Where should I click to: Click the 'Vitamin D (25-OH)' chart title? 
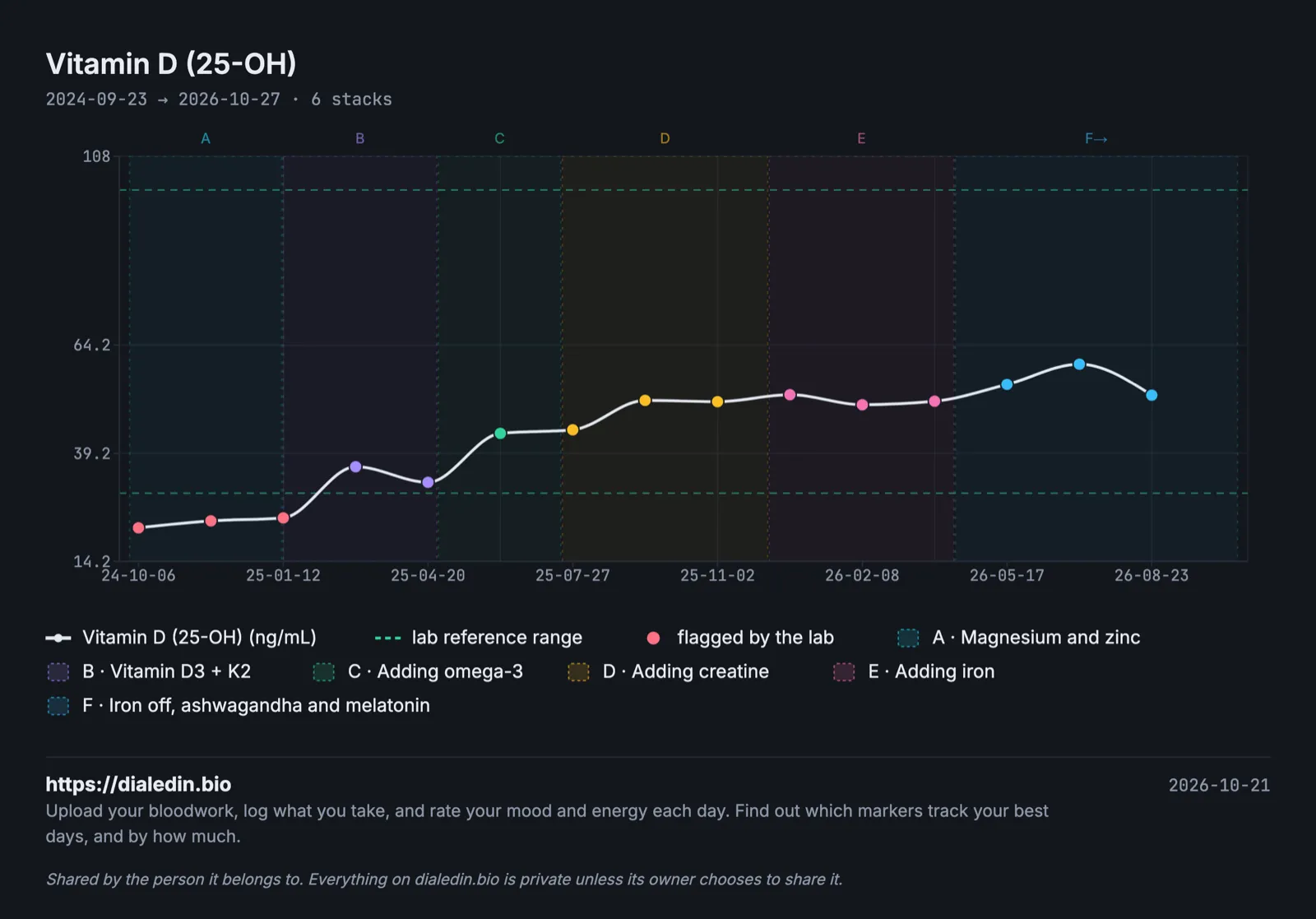[x=171, y=63]
